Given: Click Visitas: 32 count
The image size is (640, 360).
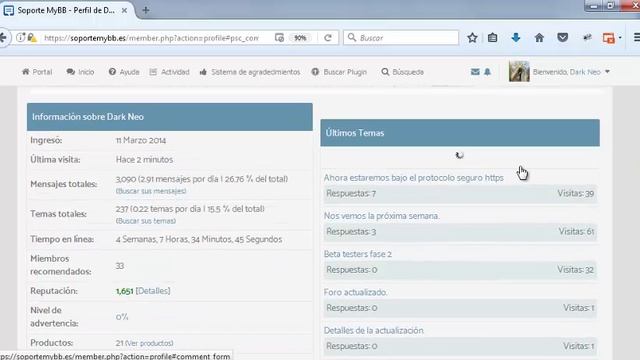Looking at the screenshot, I should click(x=576, y=270).
